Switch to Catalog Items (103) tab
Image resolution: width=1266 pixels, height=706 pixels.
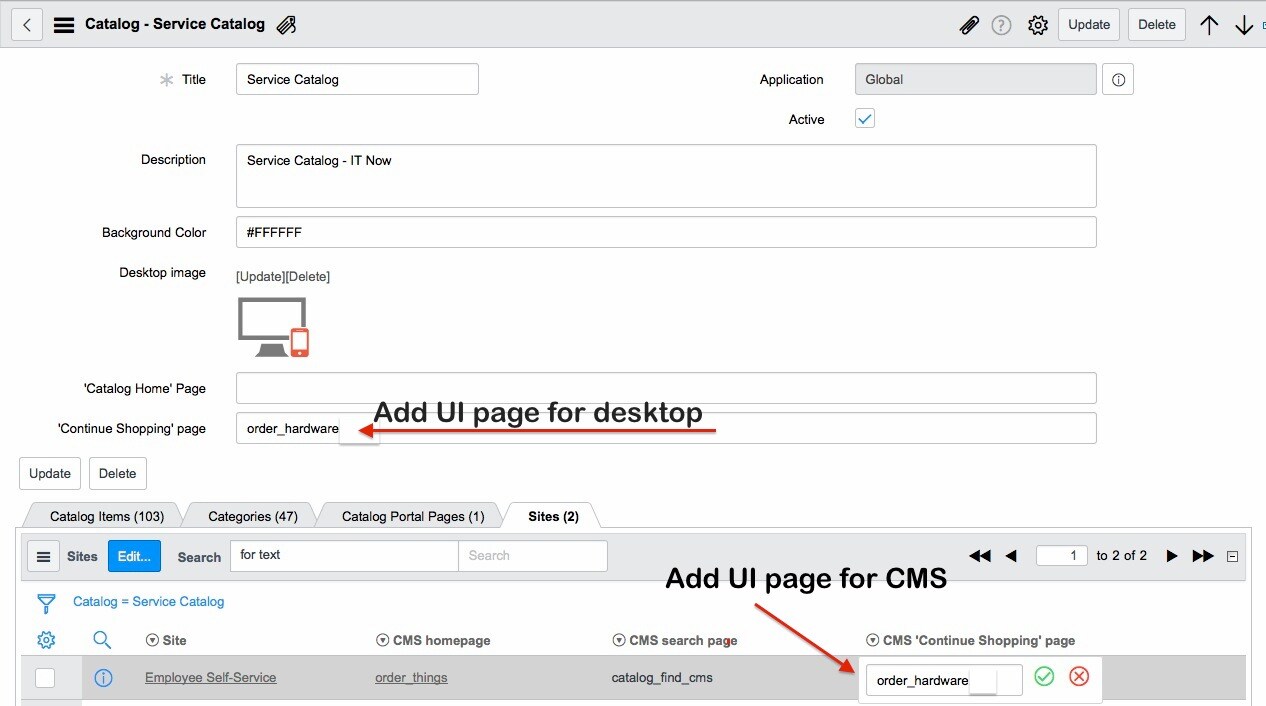pos(107,516)
